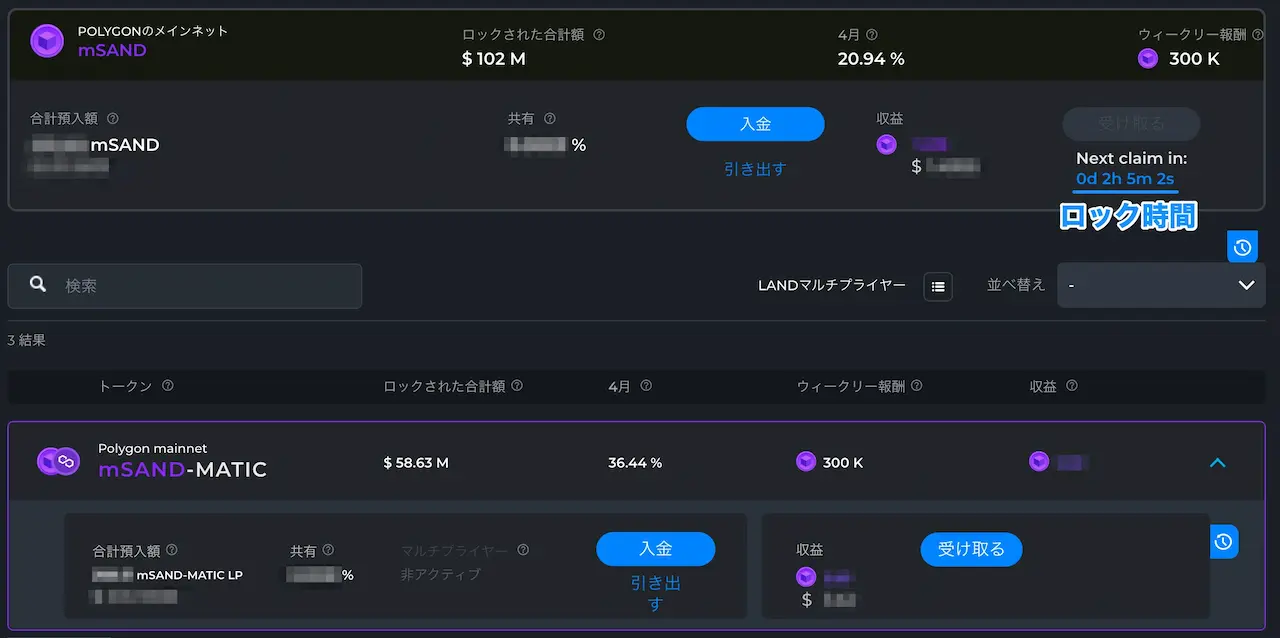Click the disabled 受け取る button at top
Image resolution: width=1280 pixels, height=638 pixels.
1131,124
